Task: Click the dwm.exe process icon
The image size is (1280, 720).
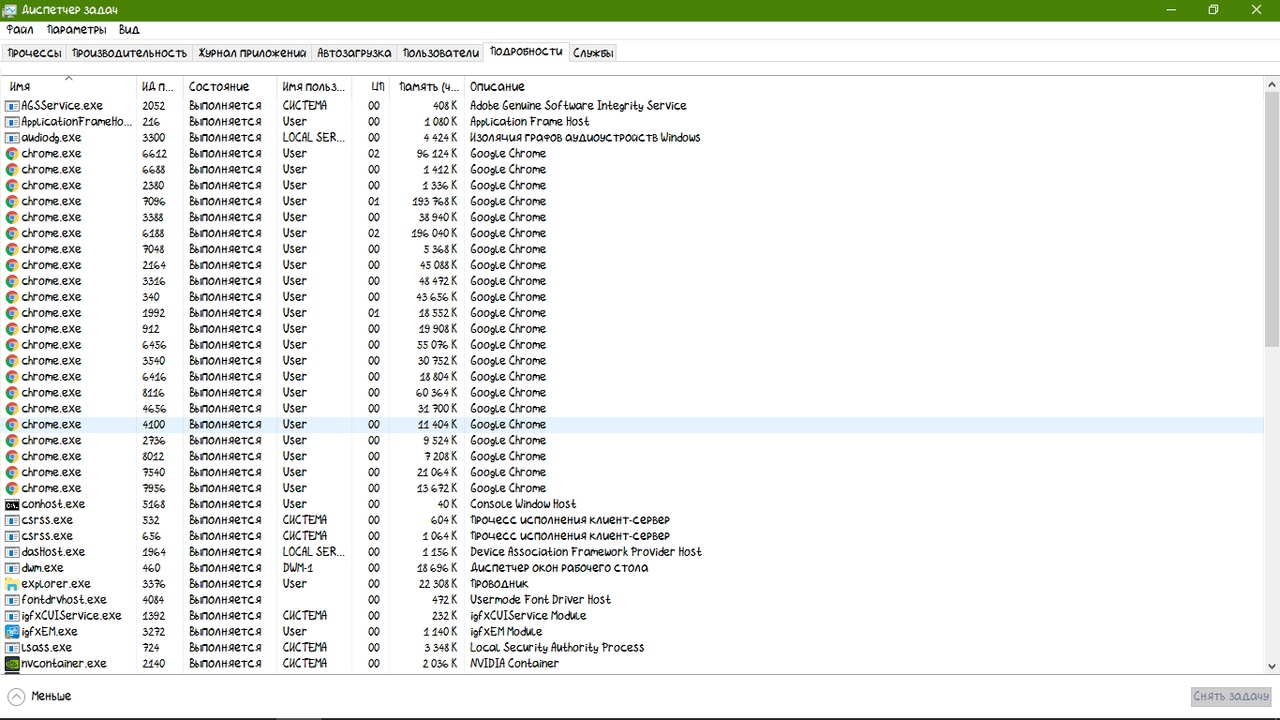Action: 12,568
